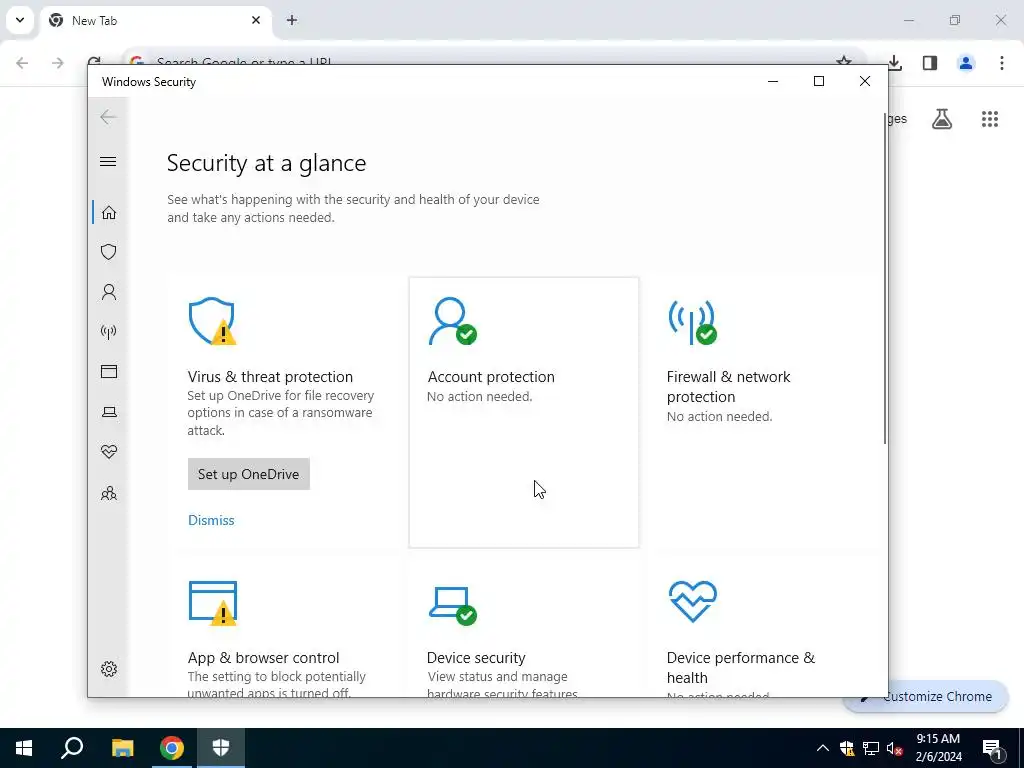Screen dimensions: 1024x768
Task: Switch to Chrome from taskbar
Action: [172, 748]
